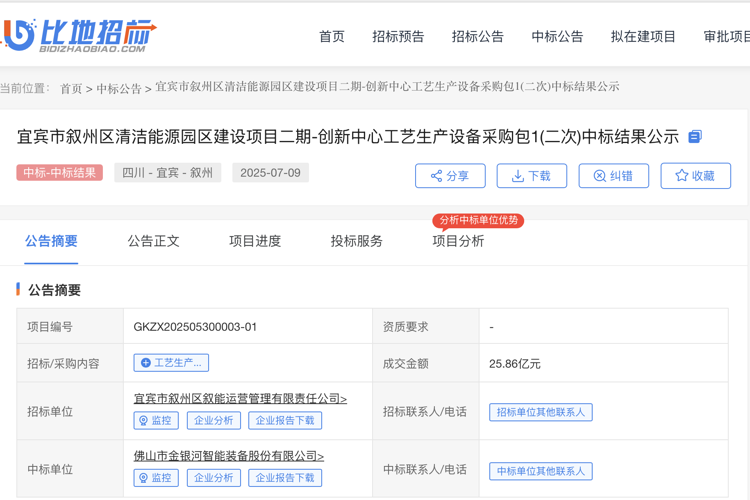Click 企业报告下载 for the 中标单位 row
Screen dimensions: 750x500
[285, 478]
